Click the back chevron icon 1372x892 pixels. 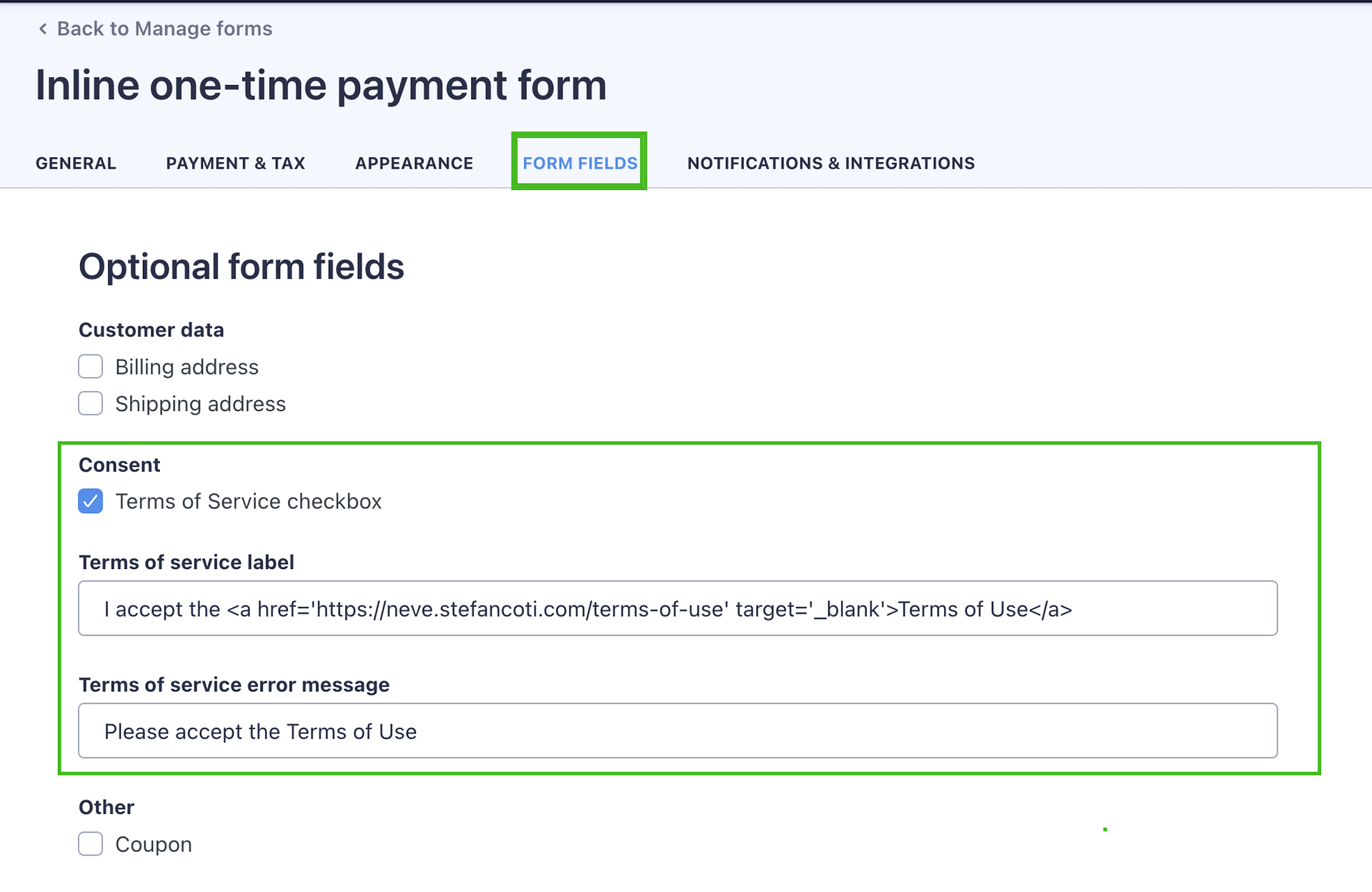[x=42, y=29]
